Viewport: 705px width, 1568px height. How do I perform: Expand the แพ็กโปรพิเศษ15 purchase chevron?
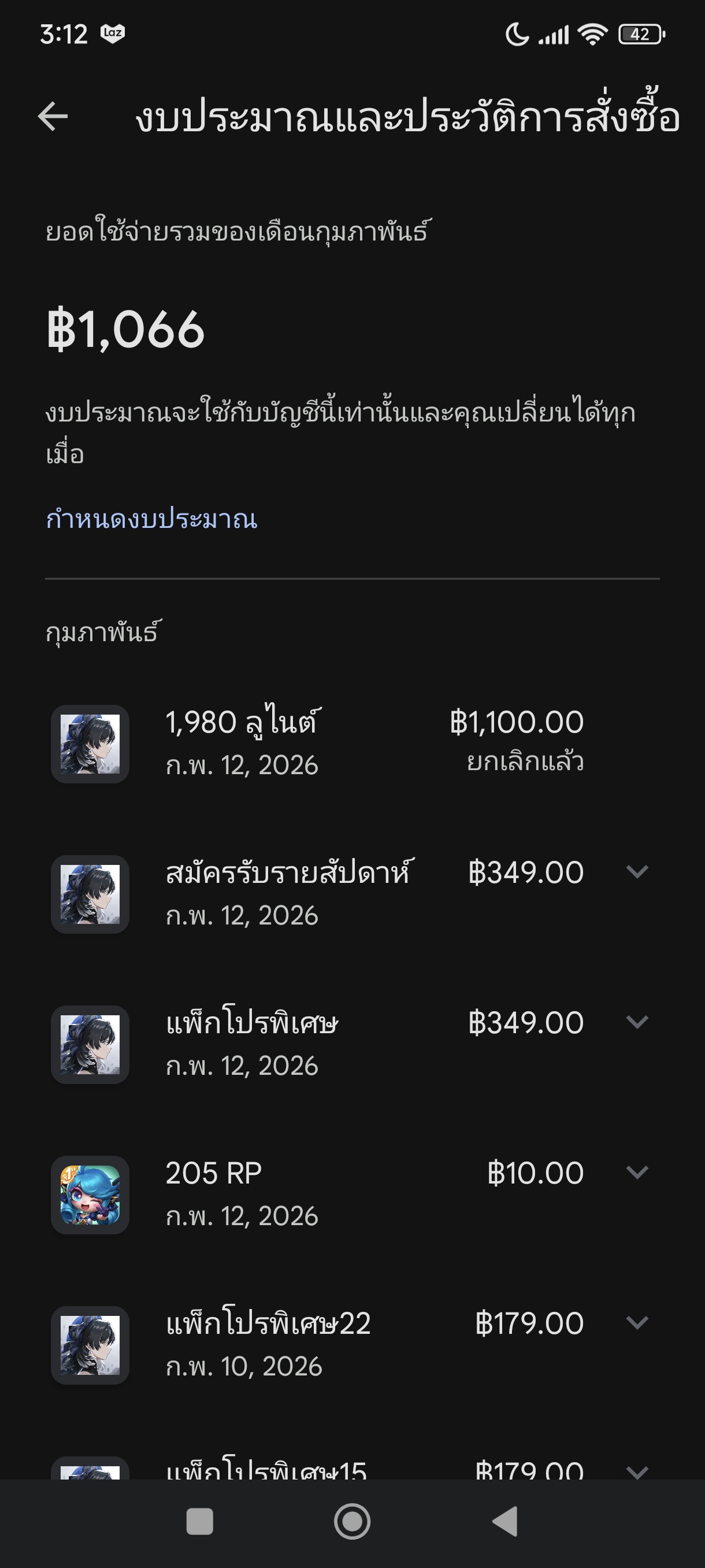[x=637, y=1472]
